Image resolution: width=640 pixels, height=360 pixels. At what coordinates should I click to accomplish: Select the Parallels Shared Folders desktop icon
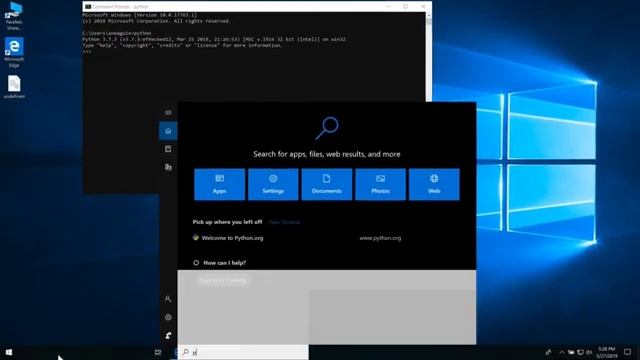14,16
